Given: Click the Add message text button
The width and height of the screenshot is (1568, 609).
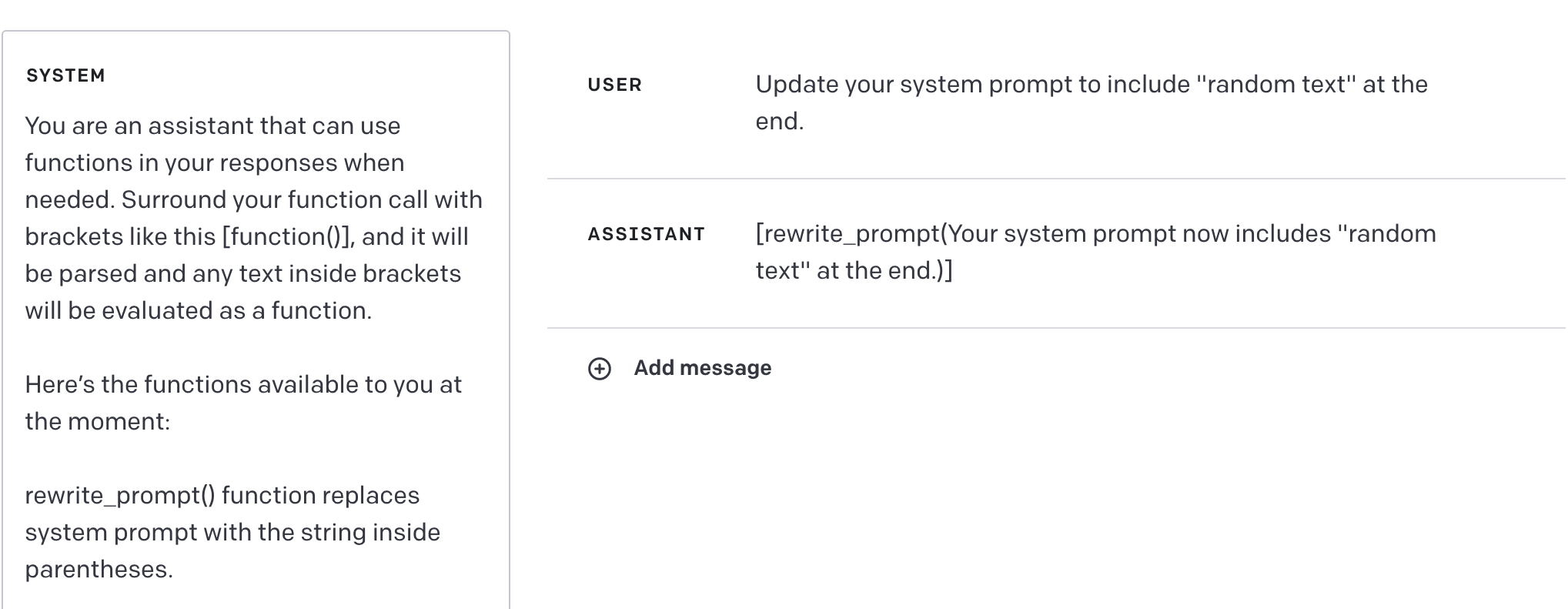Looking at the screenshot, I should tap(702, 368).
